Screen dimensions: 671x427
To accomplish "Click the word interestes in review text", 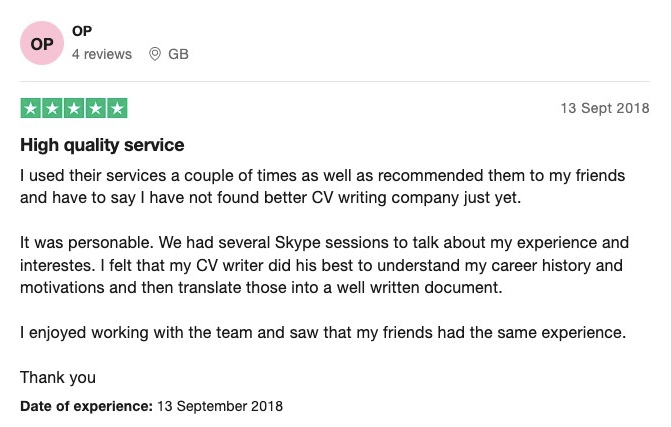I will tap(57, 266).
